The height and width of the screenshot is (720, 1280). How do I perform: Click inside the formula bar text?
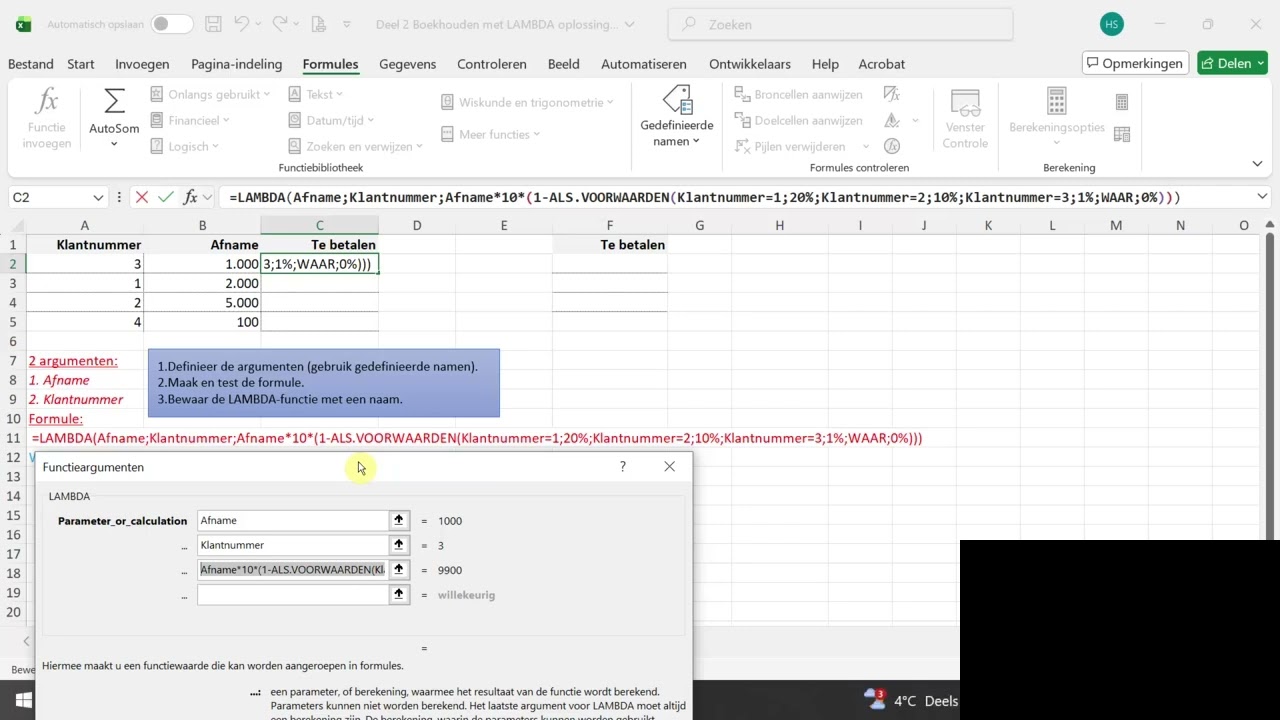coord(704,198)
